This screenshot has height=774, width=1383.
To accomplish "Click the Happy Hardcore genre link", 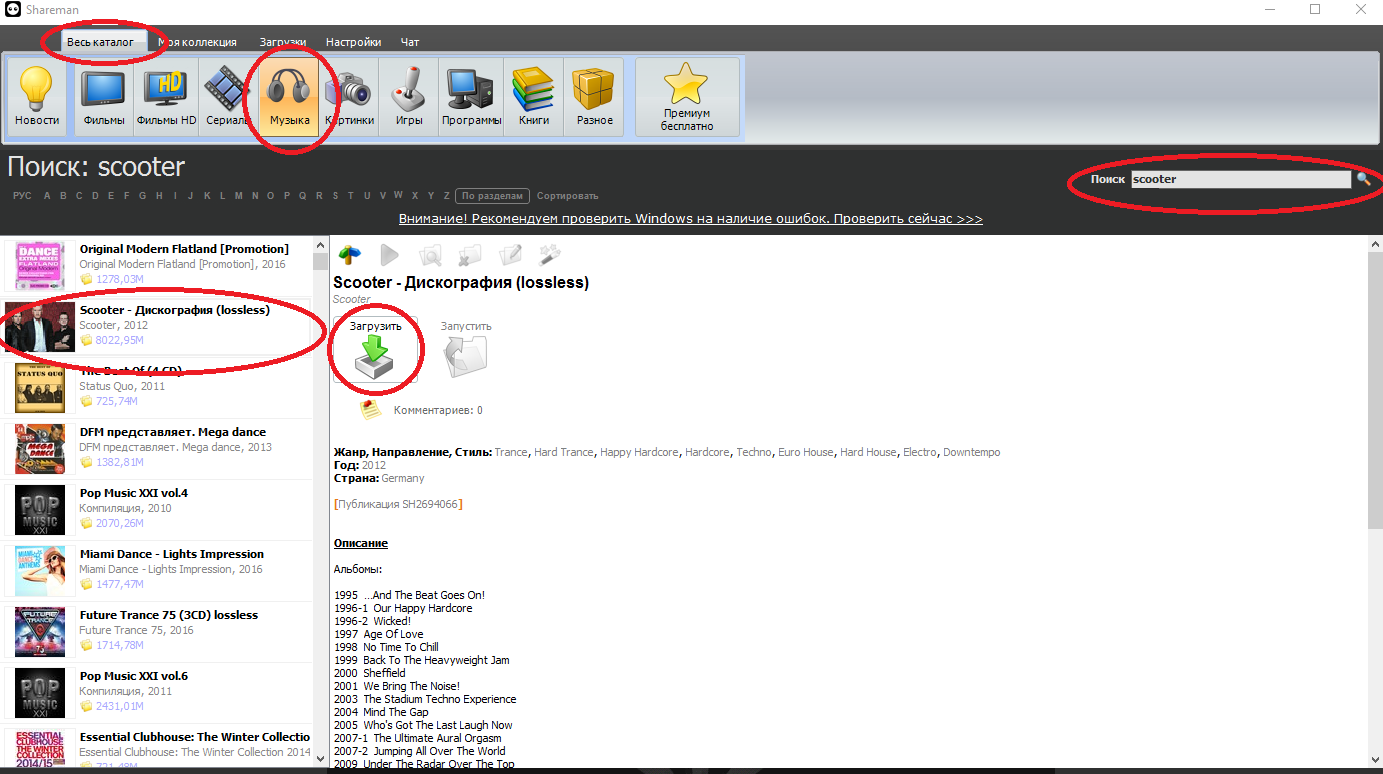I will (639, 452).
